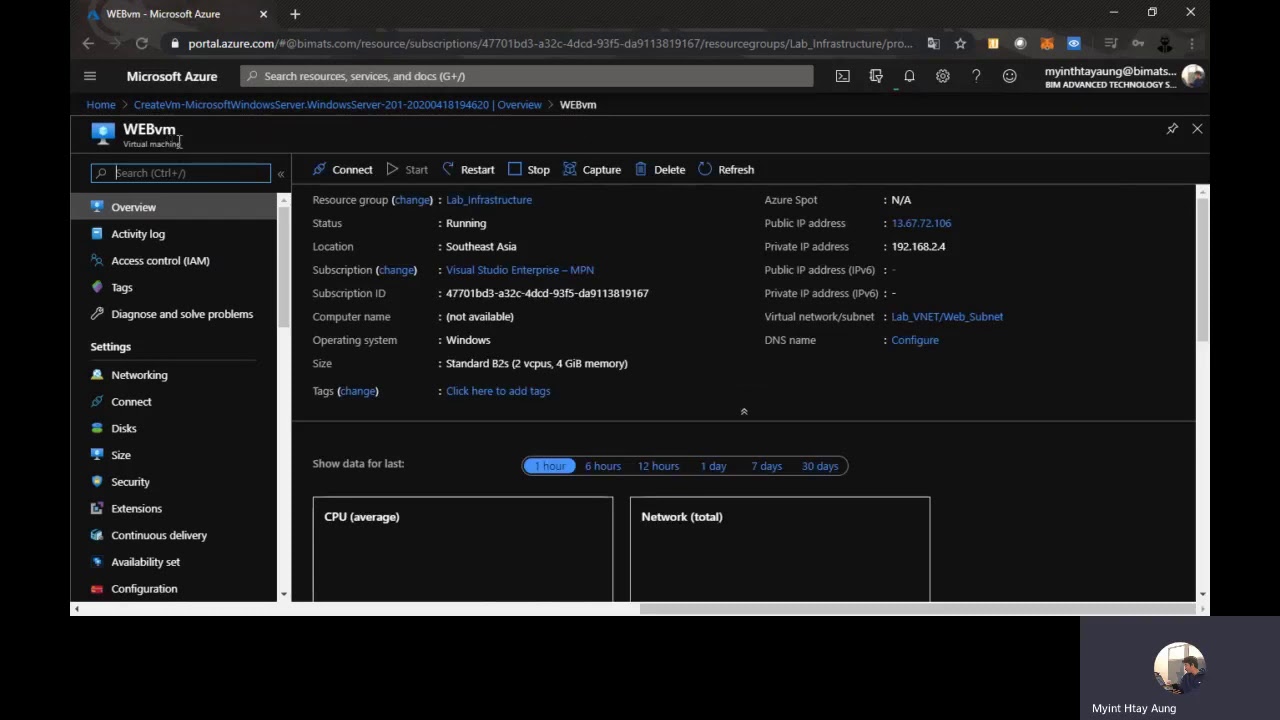
Task: Open the notifications bell
Action: pos(909,76)
